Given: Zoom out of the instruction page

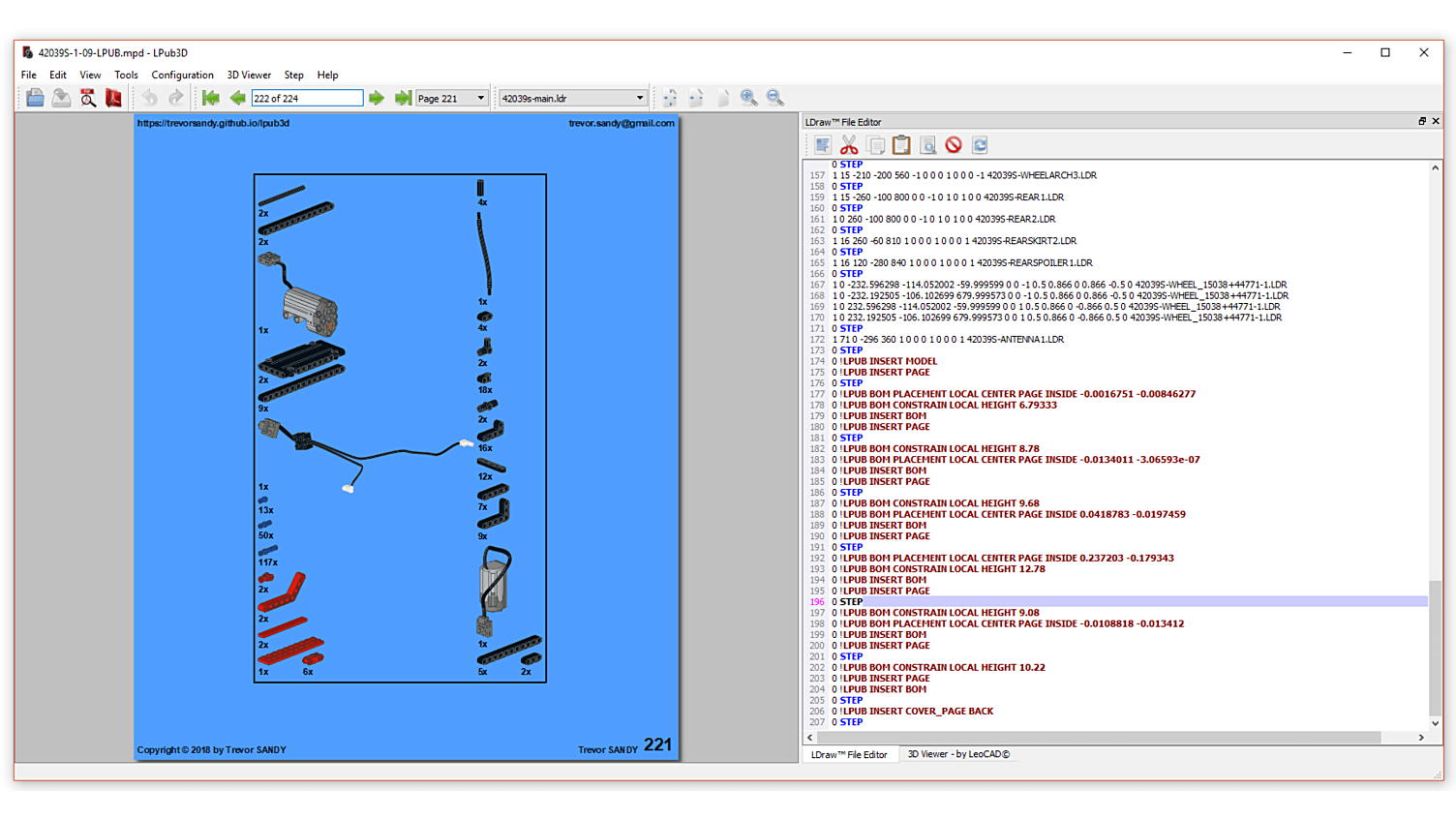Looking at the screenshot, I should 775,97.
